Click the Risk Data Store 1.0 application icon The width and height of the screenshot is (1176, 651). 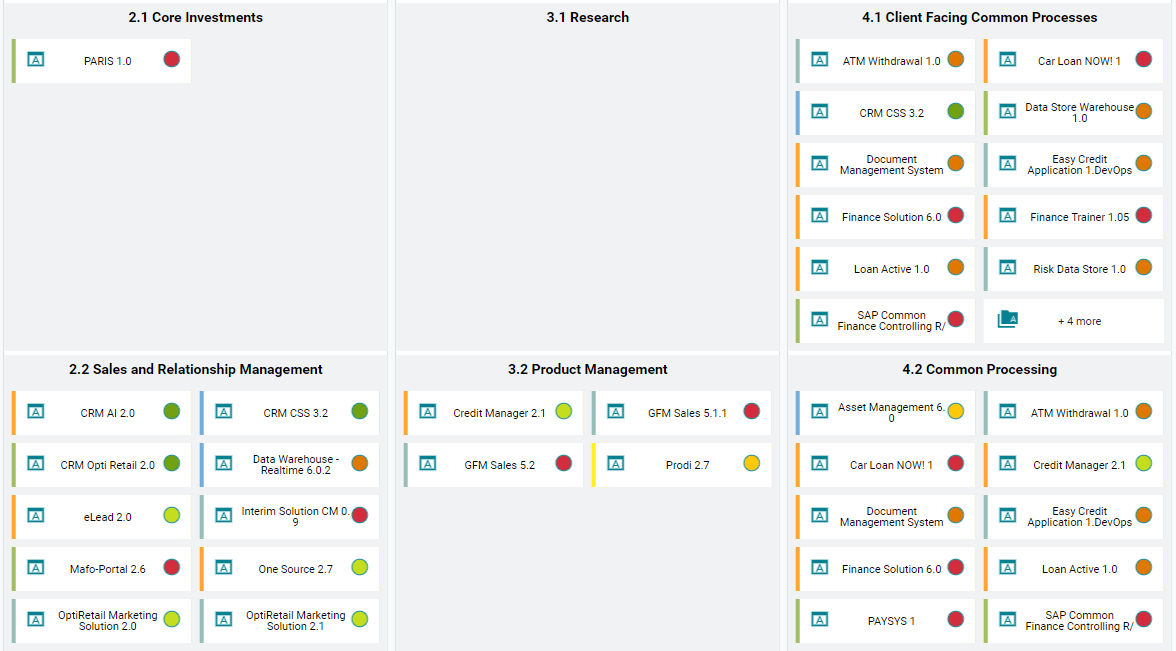coord(1008,268)
